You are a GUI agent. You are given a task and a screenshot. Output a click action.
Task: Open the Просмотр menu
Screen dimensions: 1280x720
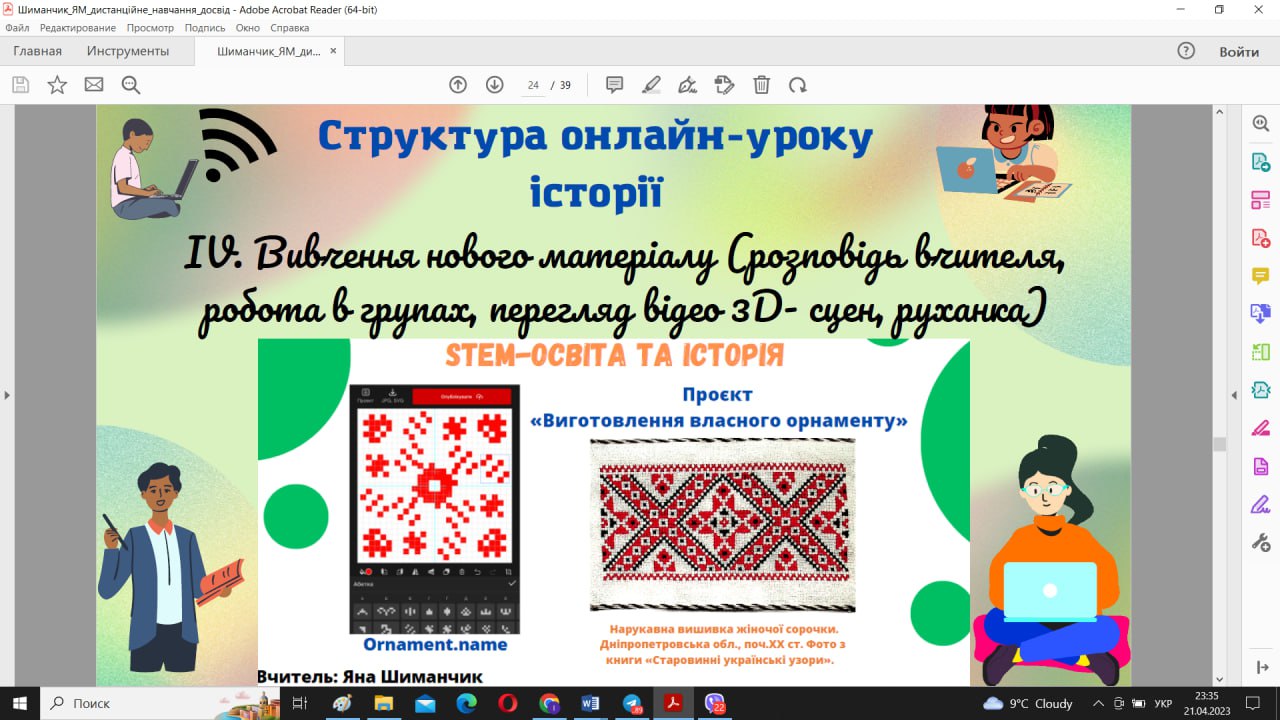[150, 28]
